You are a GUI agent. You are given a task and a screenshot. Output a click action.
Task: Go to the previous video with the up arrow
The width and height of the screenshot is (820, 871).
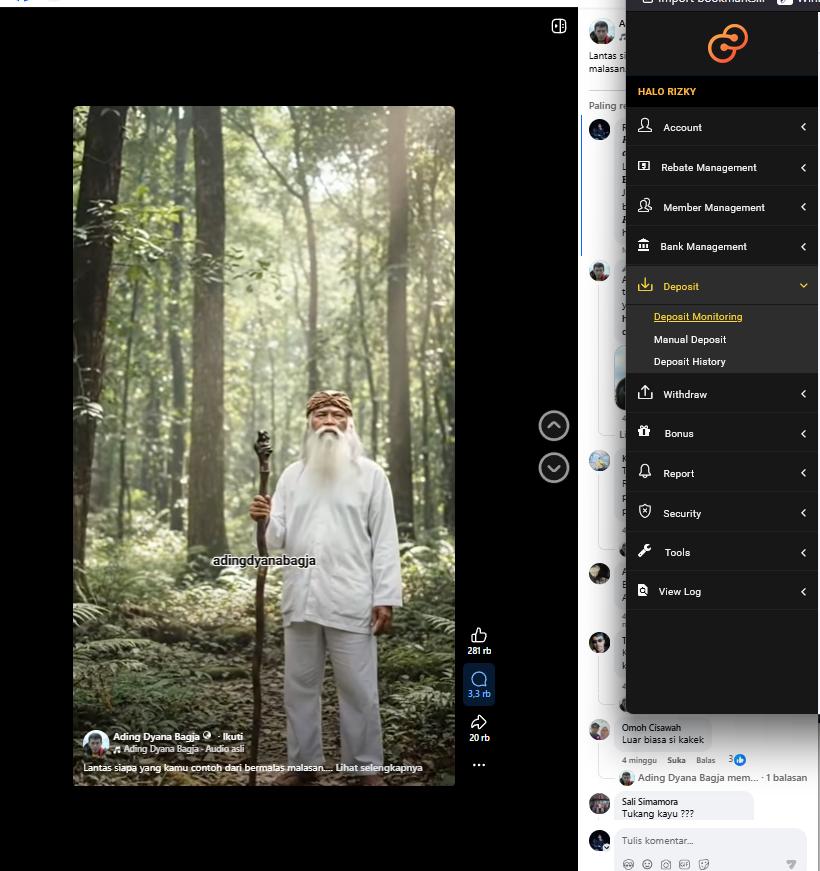pyautogui.click(x=554, y=426)
